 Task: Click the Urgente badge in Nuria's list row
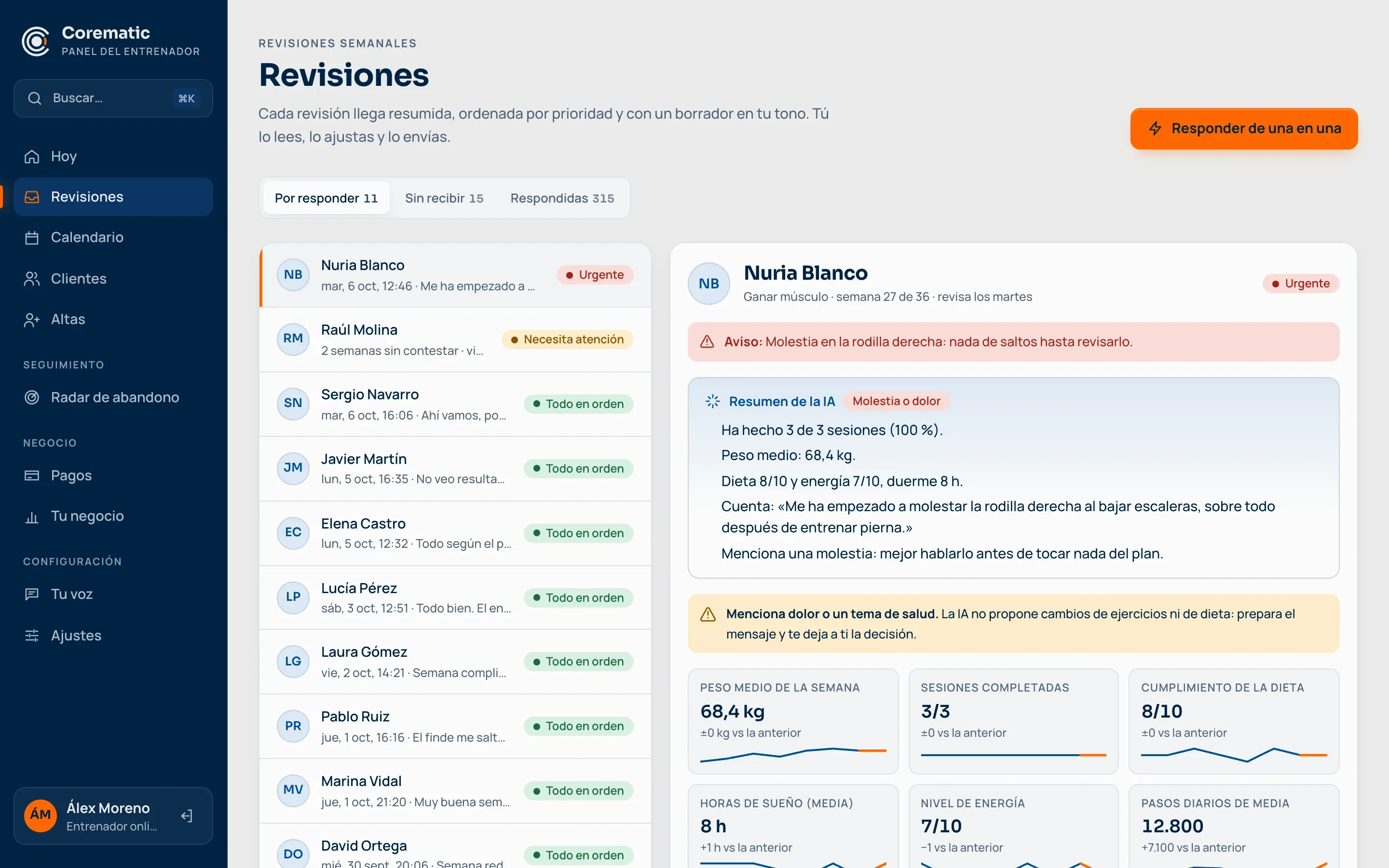point(595,275)
